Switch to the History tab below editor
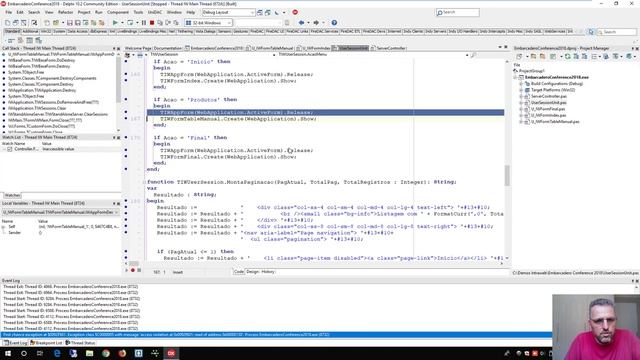 click(268, 272)
